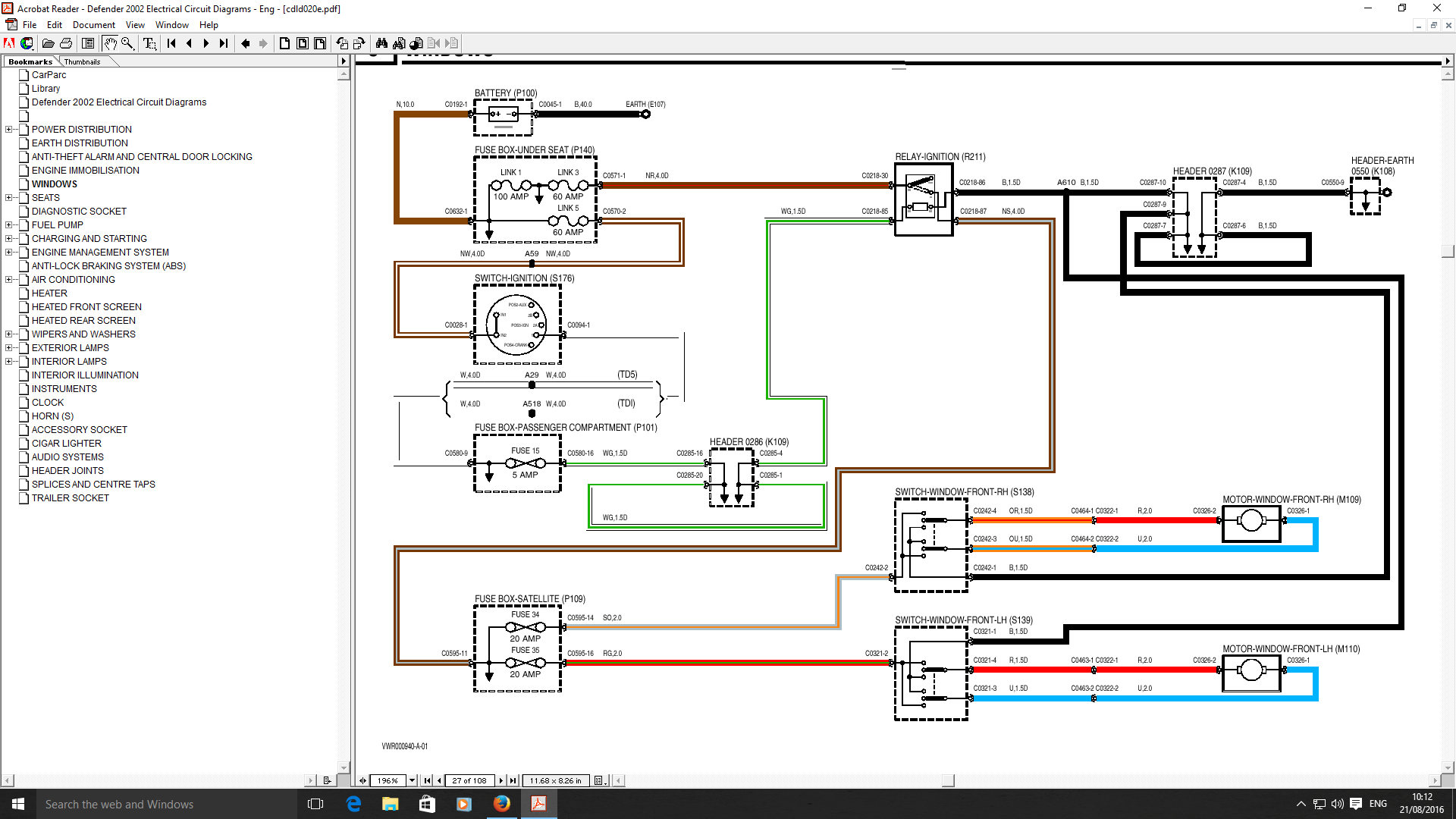This screenshot has height=819, width=1456.
Task: Click the navigation pane toggle in status bar
Action: [x=362, y=780]
